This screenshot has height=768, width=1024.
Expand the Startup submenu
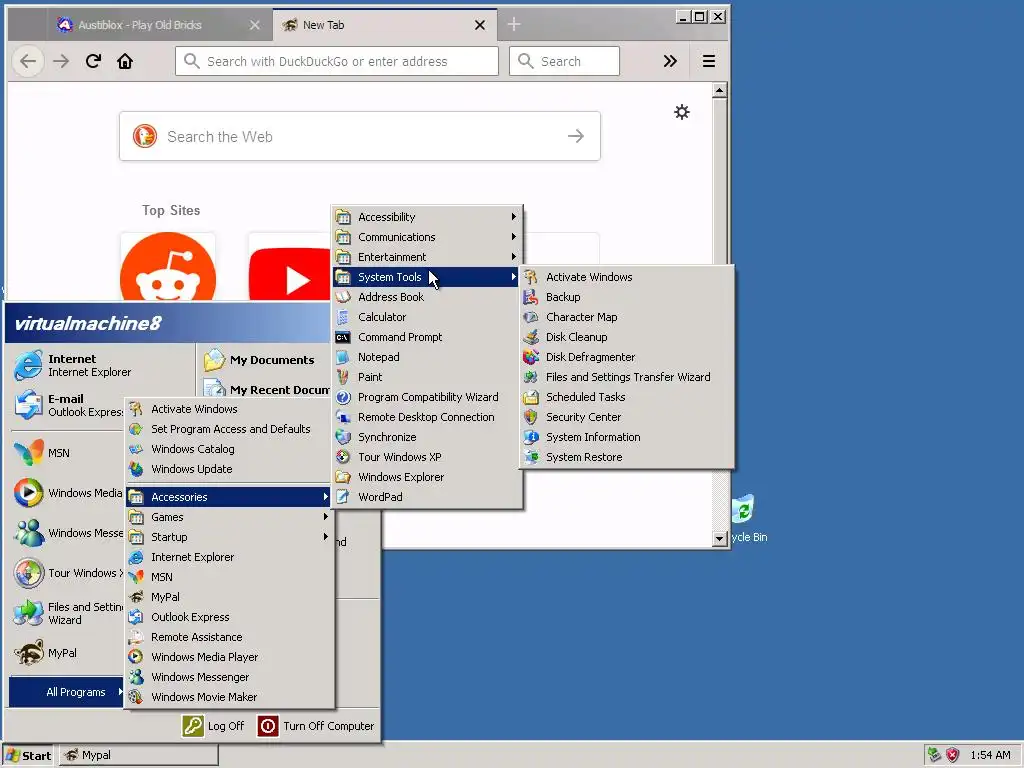pos(229,537)
